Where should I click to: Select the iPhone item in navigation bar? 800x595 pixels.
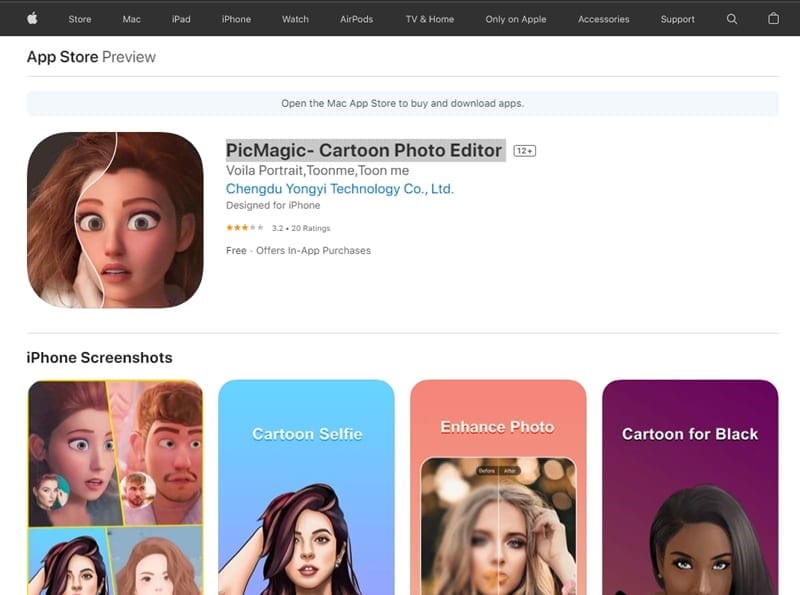(x=235, y=18)
